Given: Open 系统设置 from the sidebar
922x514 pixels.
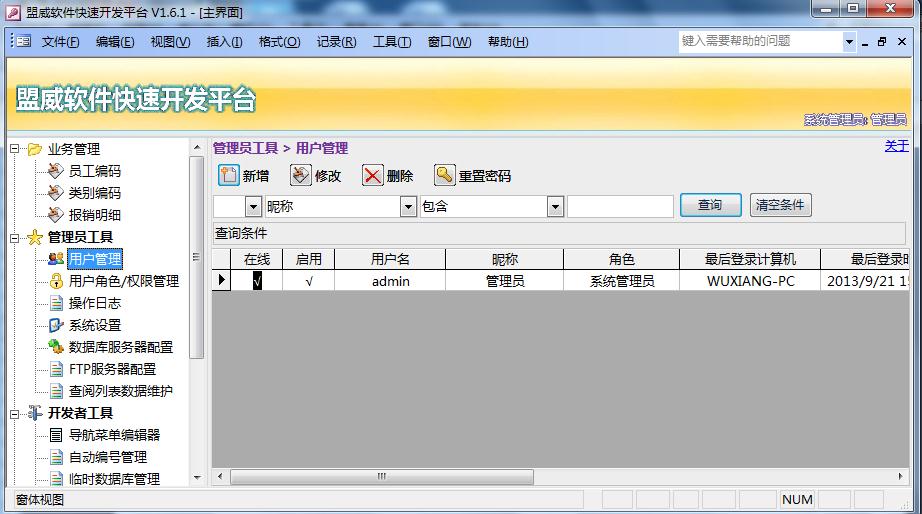Looking at the screenshot, I should pos(94,325).
